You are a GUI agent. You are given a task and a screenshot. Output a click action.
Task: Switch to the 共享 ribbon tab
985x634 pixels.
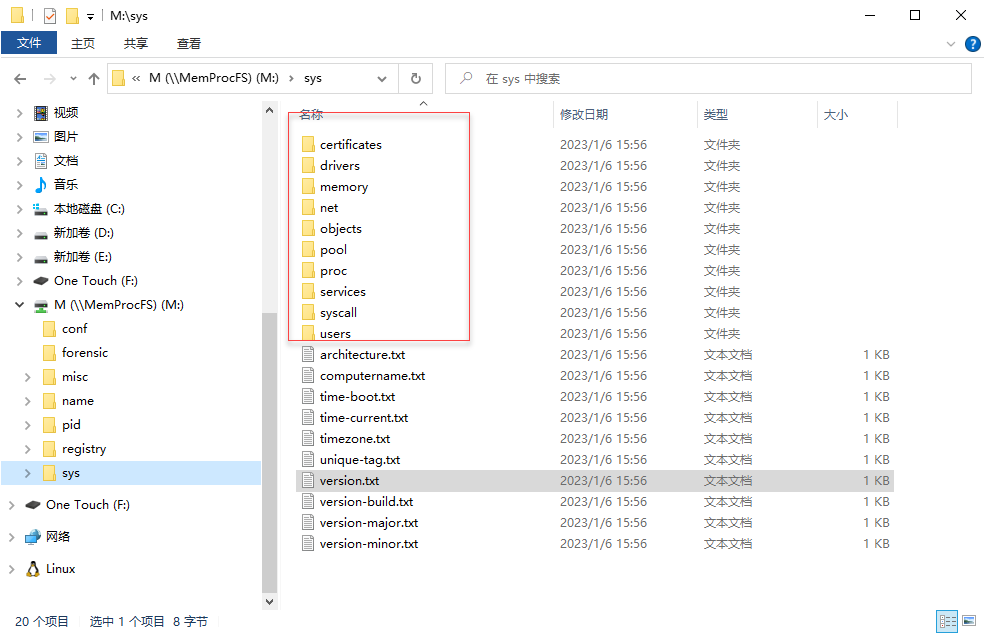(x=136, y=43)
